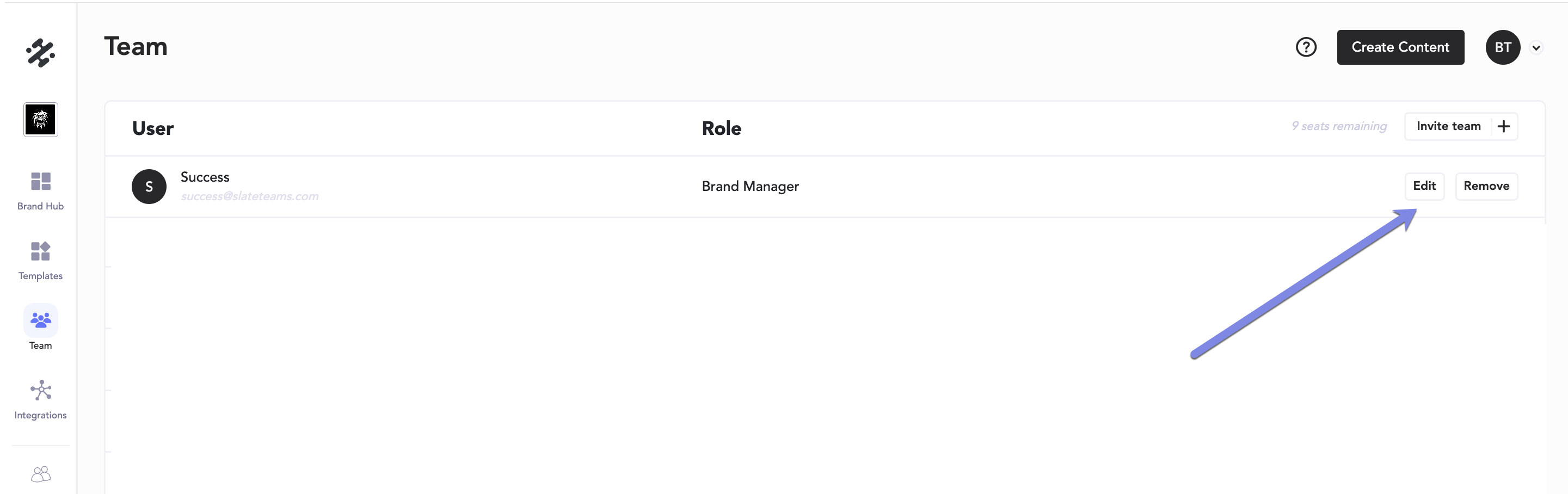
Task: Open the Brand Hub icon
Action: 40,181
